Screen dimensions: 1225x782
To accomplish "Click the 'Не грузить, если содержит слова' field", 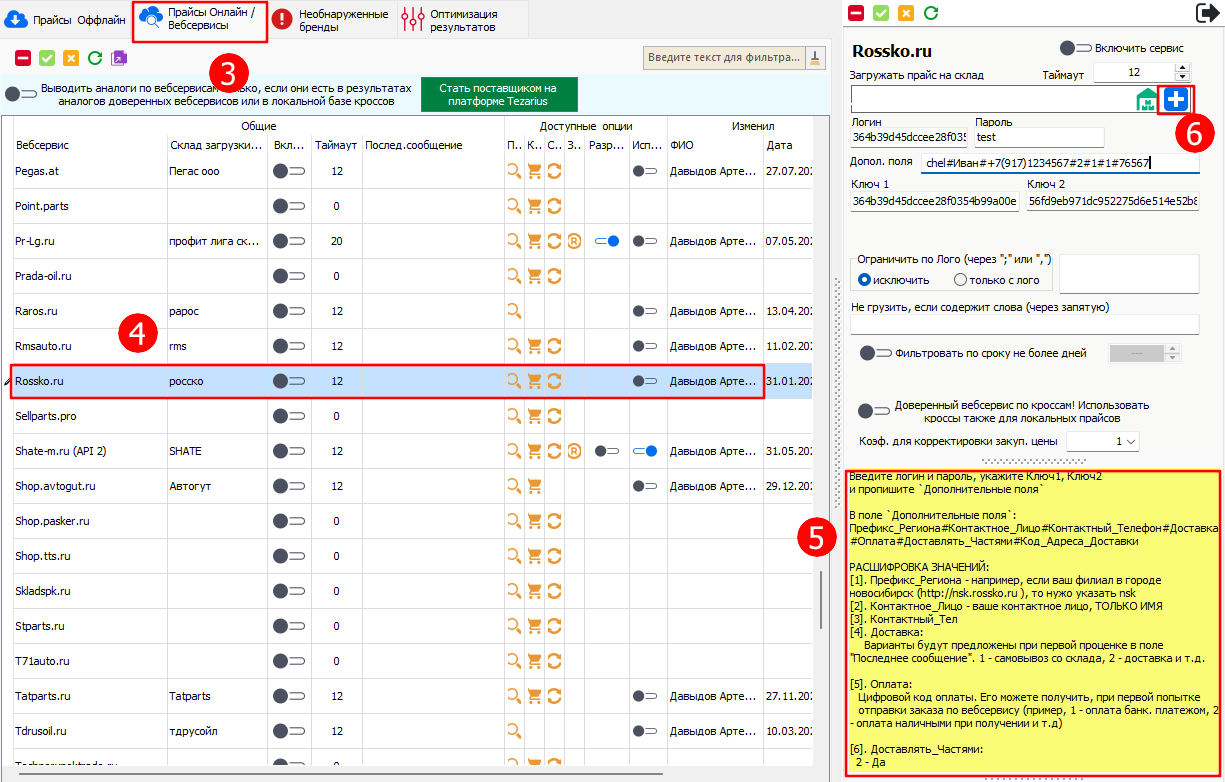I will point(1024,324).
